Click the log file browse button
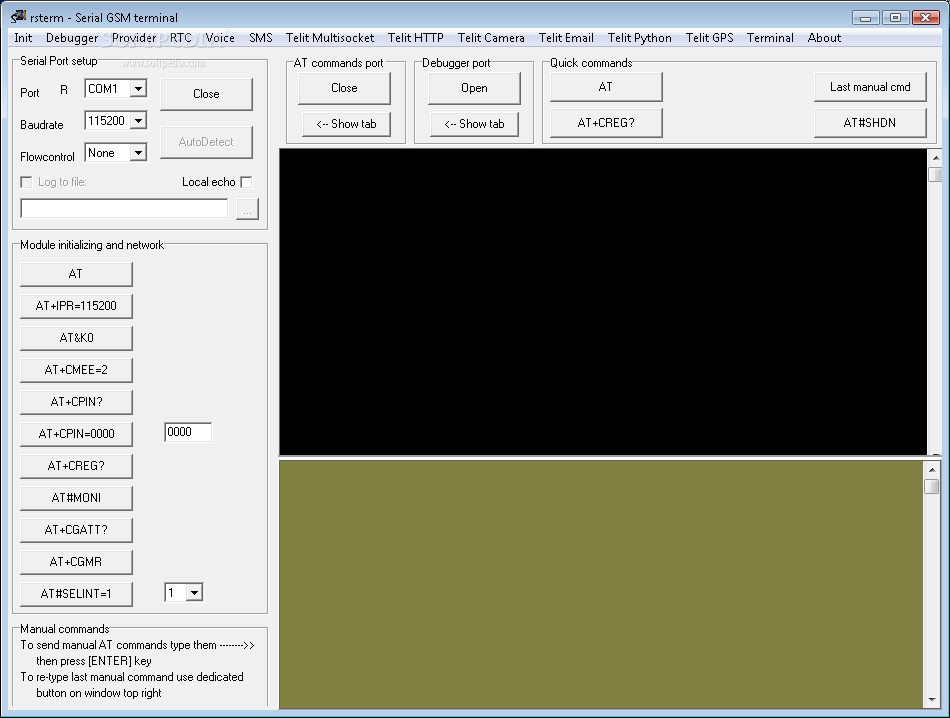Viewport: 950px width, 718px height. pyautogui.click(x=247, y=209)
